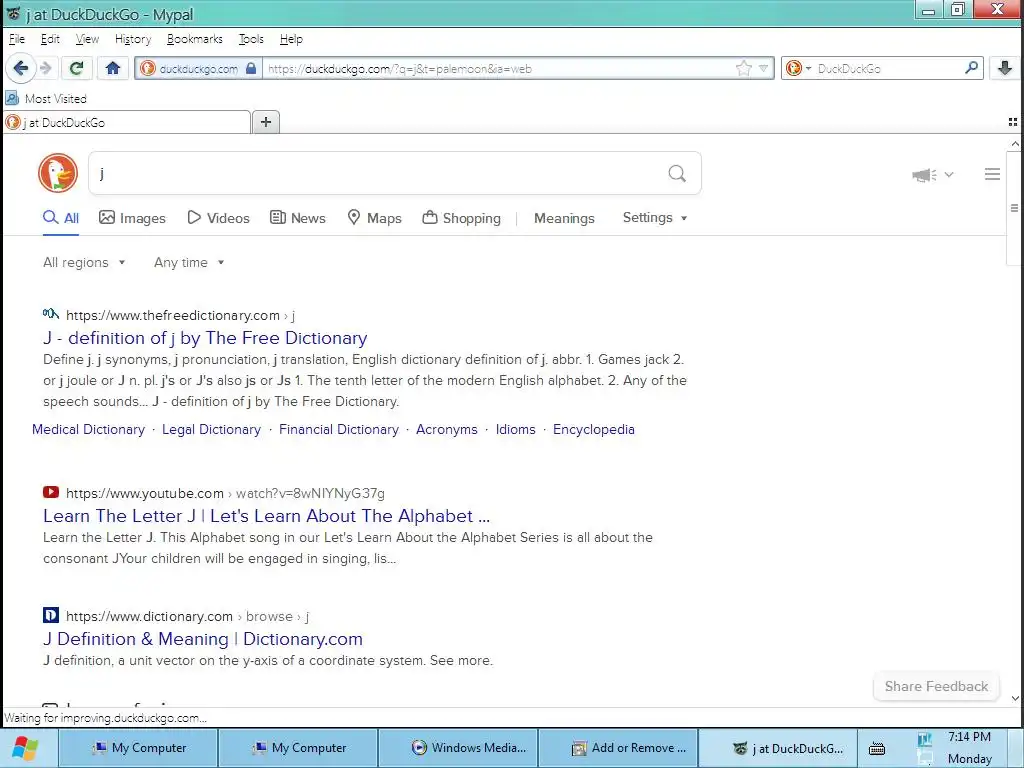The image size is (1024, 768).
Task: Click the tab groups icon
Action: (1013, 122)
